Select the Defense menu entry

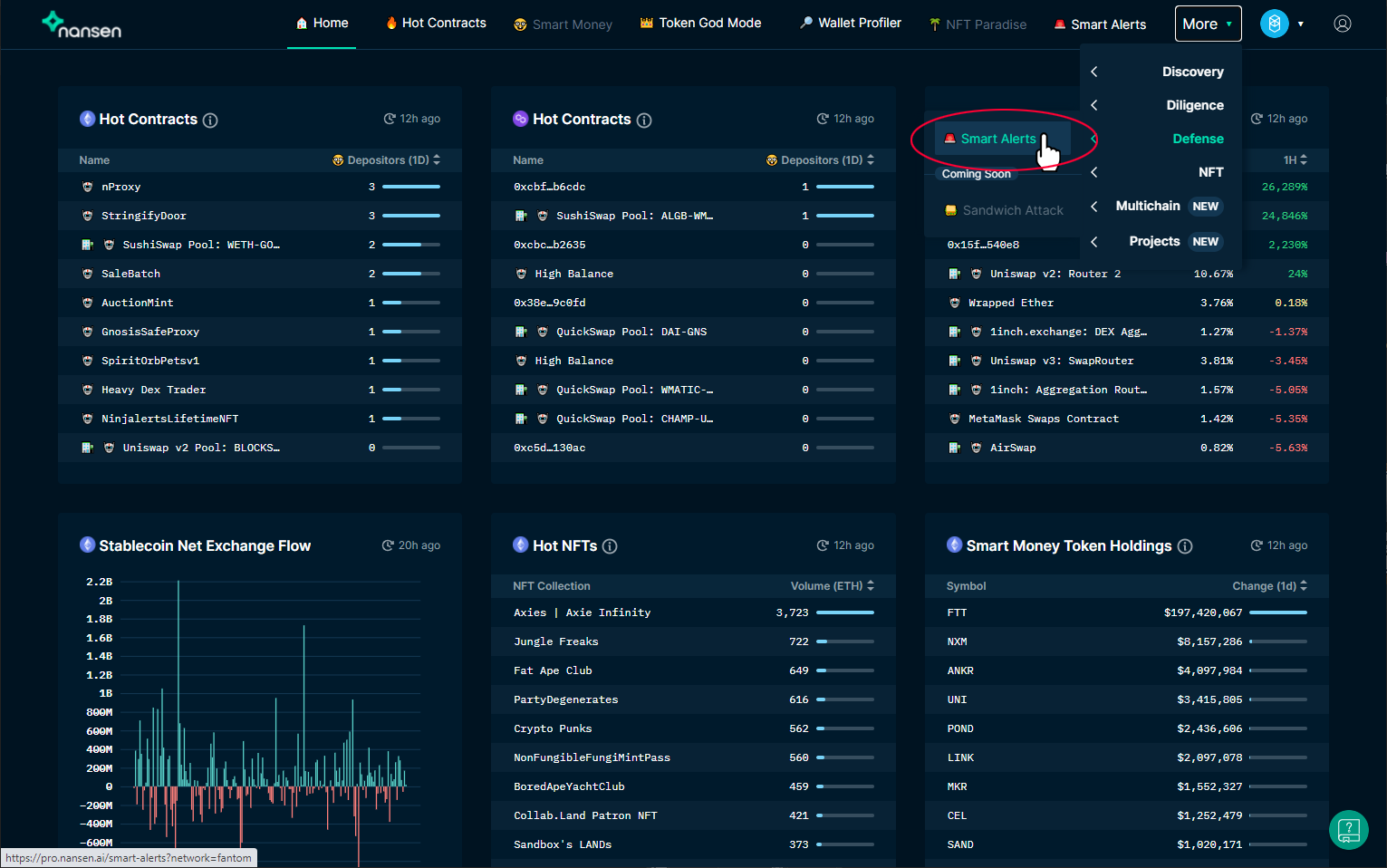click(1198, 139)
